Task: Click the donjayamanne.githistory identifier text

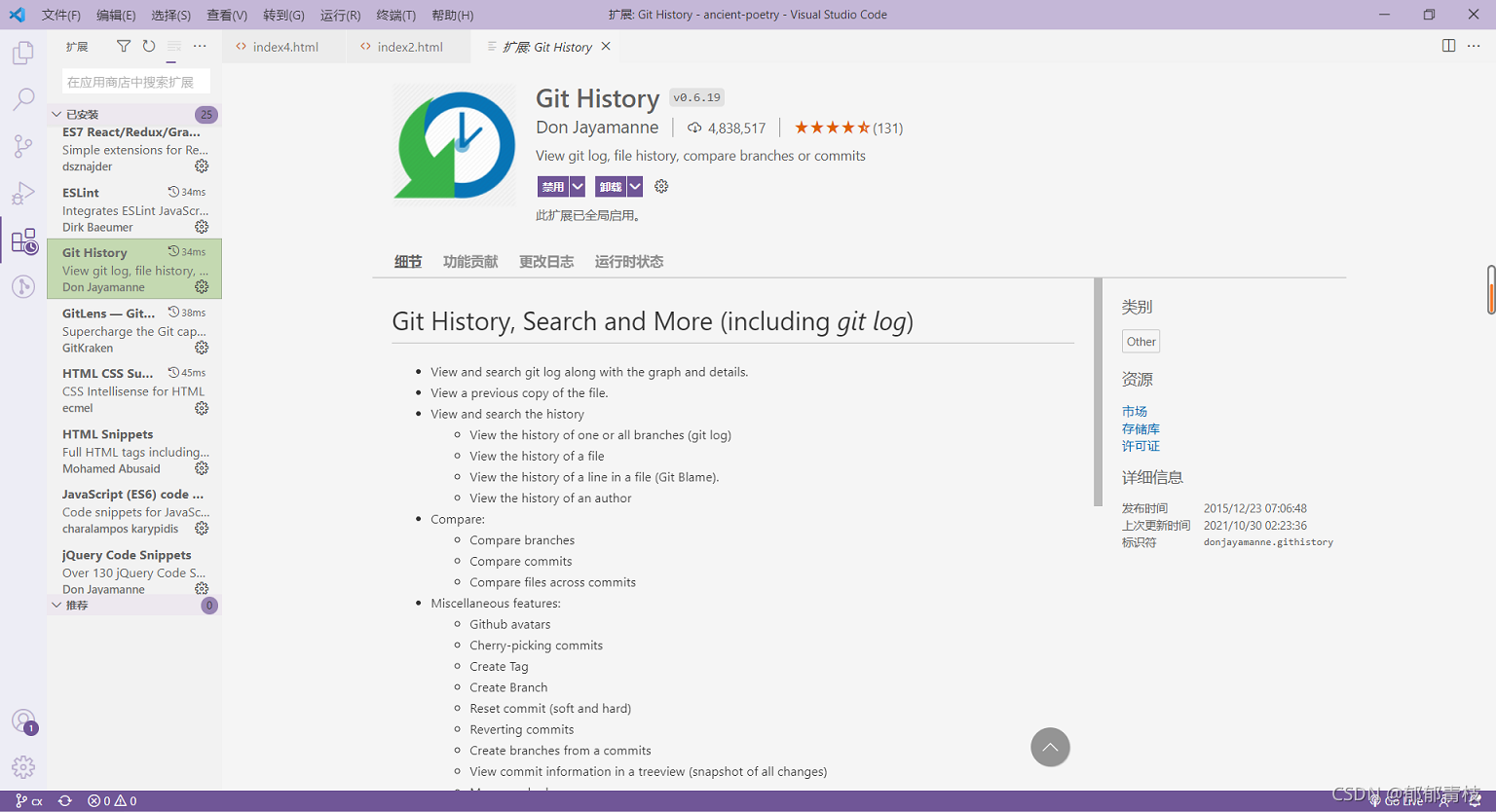Action: 1268,542
